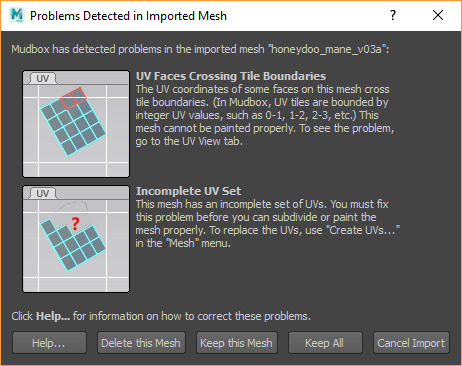
Task: Click the Help... button
Action: point(49,343)
